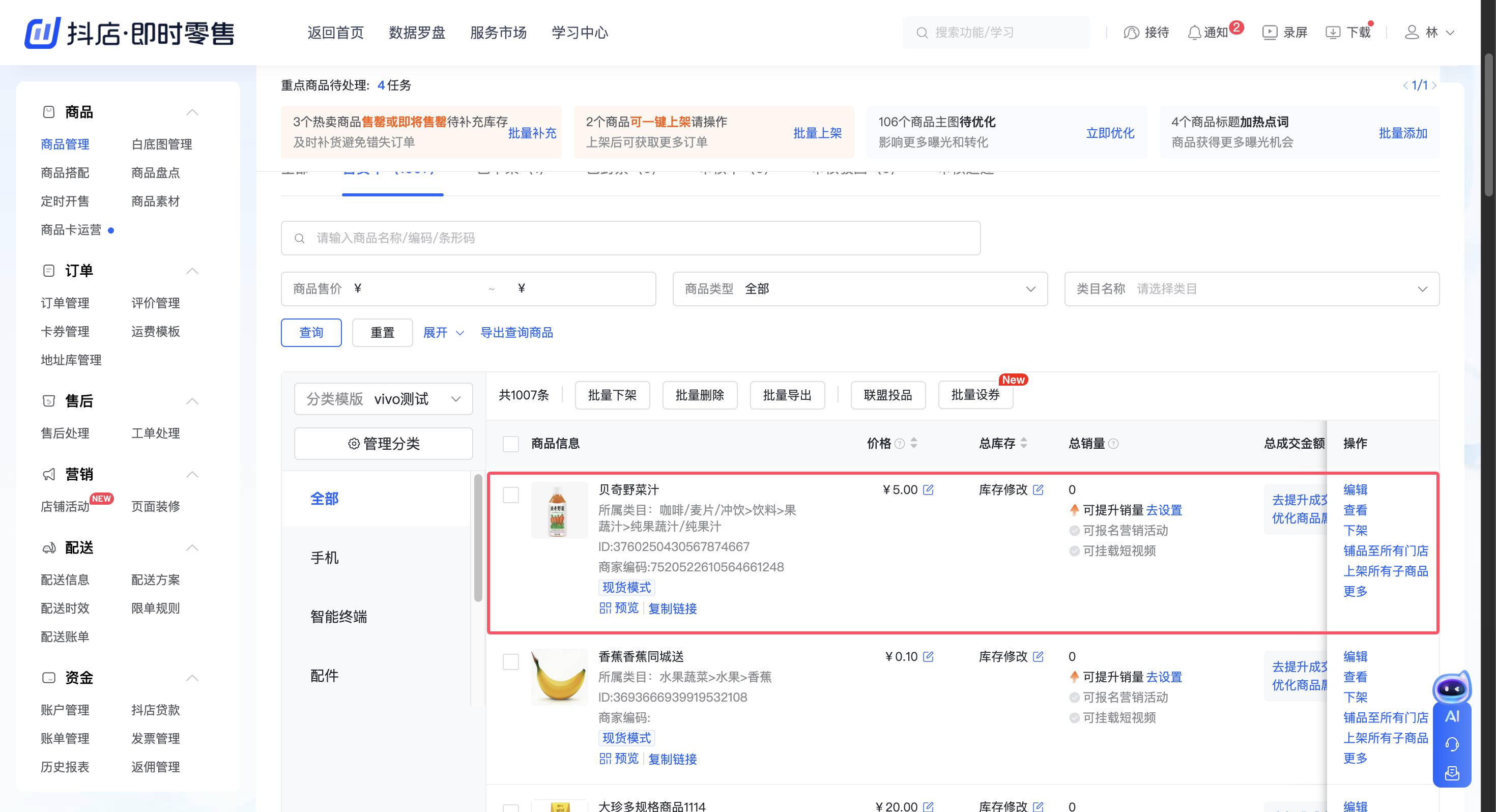Open 服务市场 in top navigation
This screenshot has height=812, width=1496.
tap(498, 33)
